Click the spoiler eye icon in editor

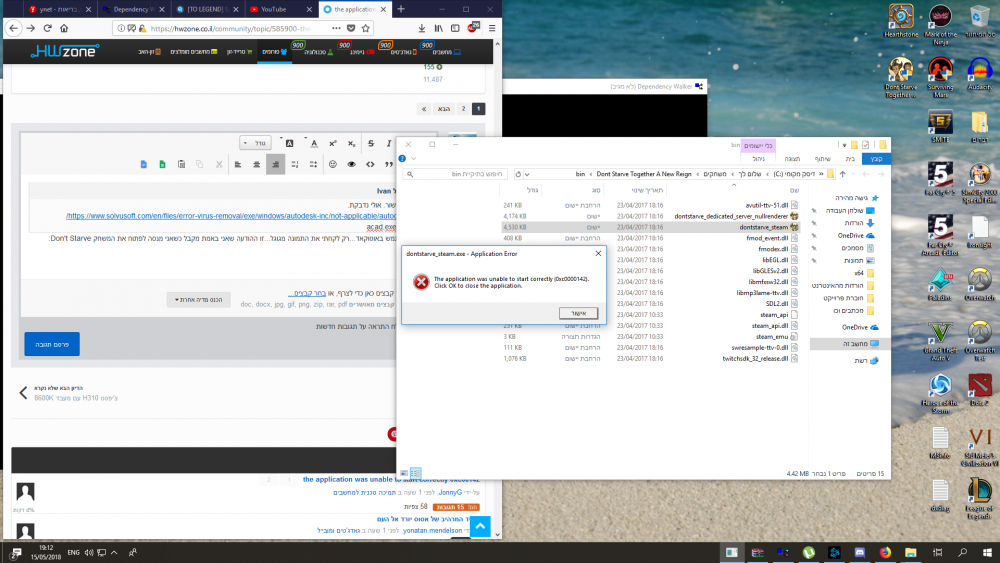click(351, 165)
